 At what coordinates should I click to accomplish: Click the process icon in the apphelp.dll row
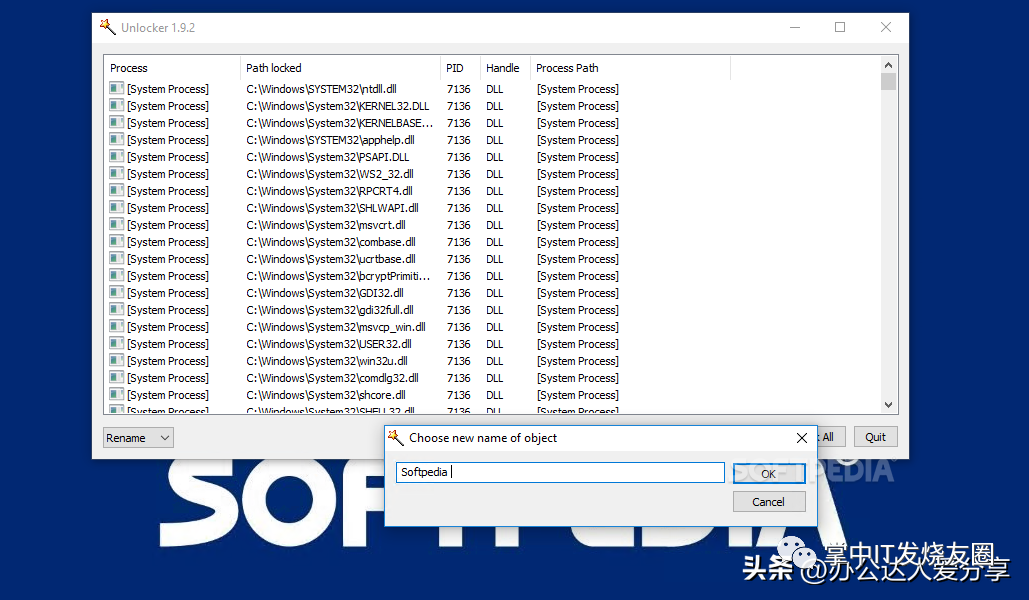tap(117, 139)
